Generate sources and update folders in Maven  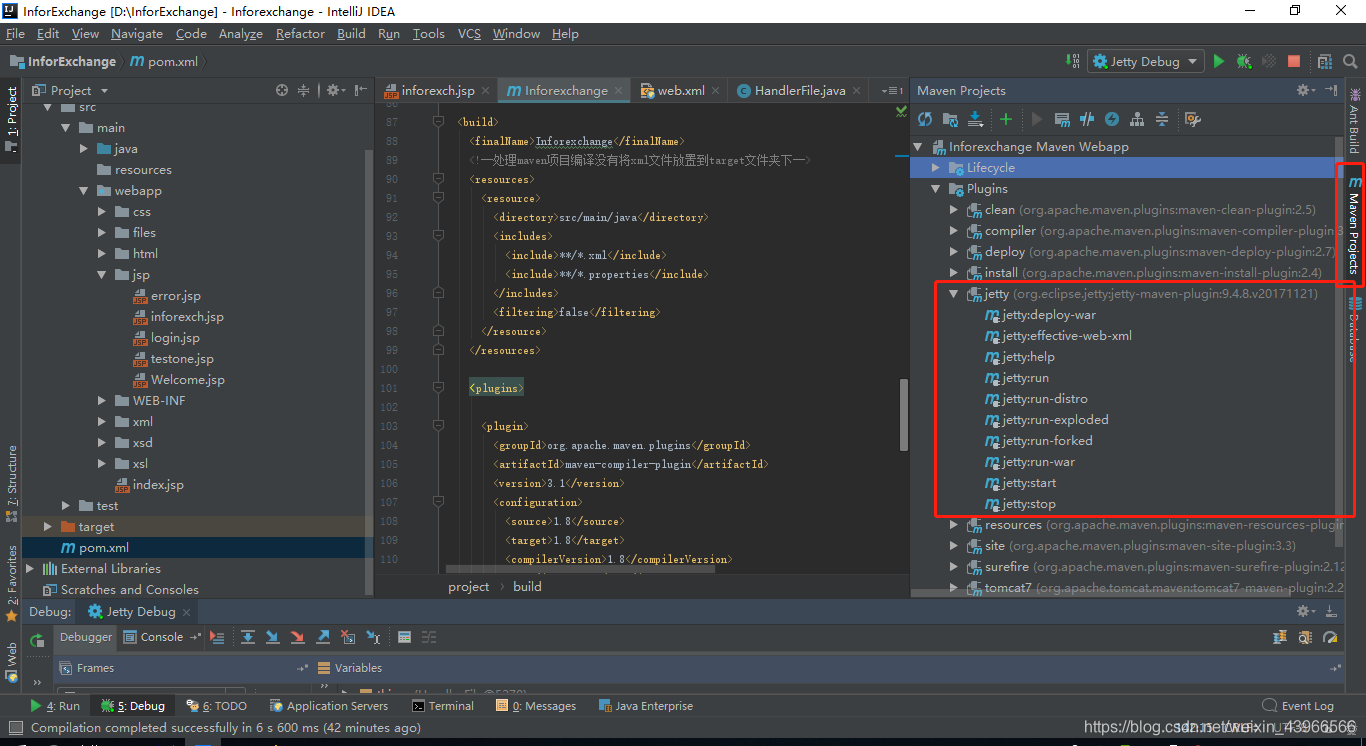(x=950, y=119)
